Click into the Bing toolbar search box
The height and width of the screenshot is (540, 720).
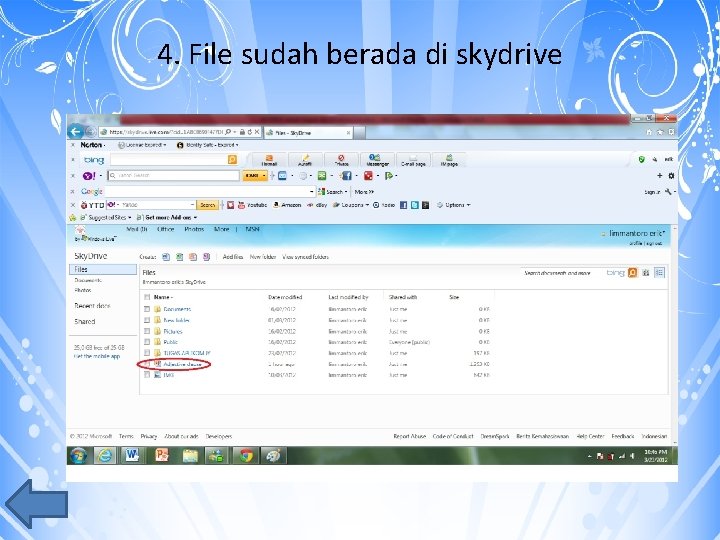(169, 159)
